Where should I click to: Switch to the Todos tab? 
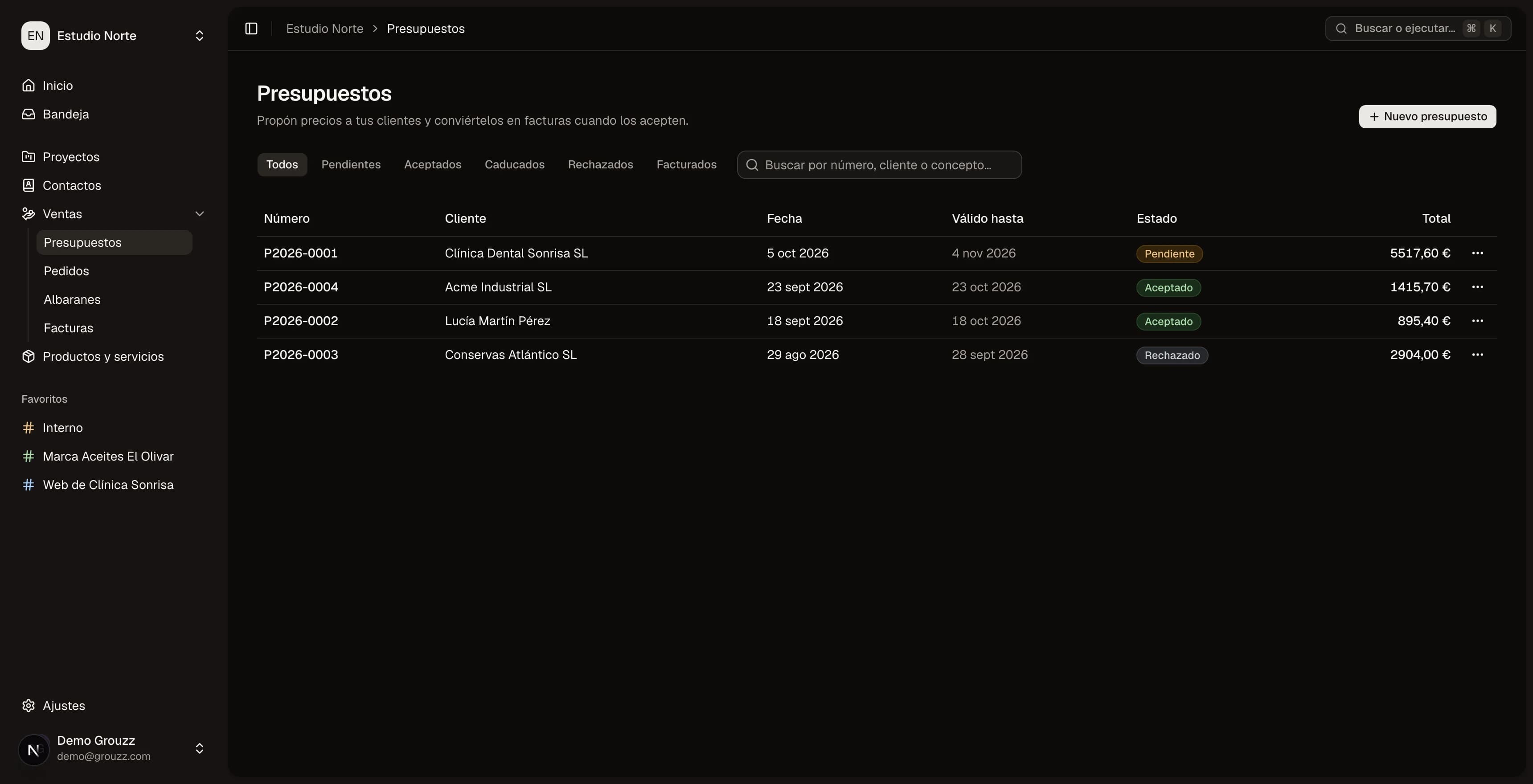[x=282, y=165]
